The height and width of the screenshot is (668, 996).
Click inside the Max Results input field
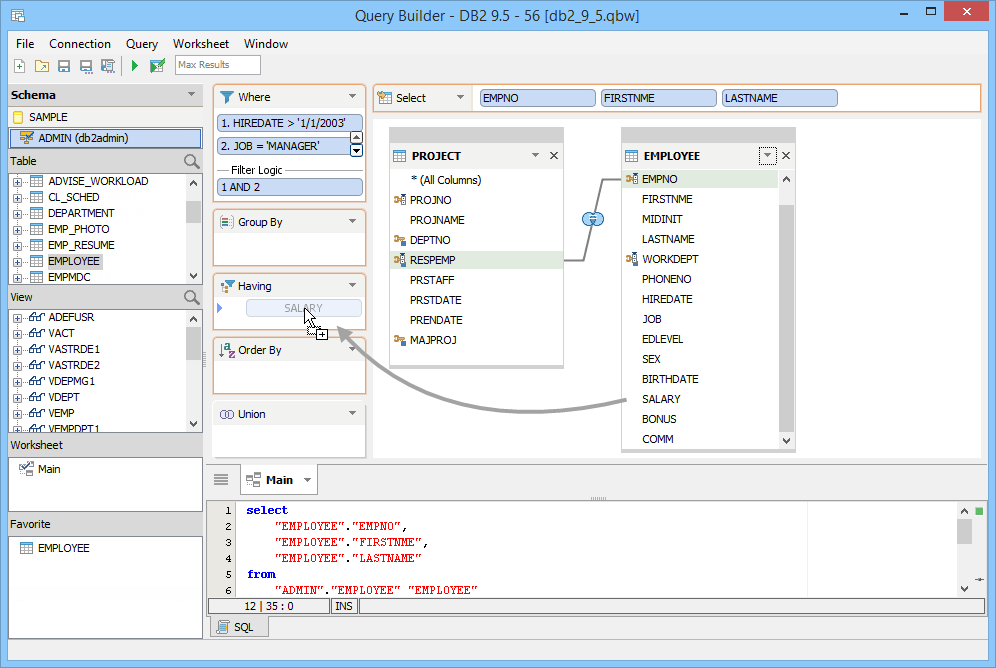click(x=217, y=64)
